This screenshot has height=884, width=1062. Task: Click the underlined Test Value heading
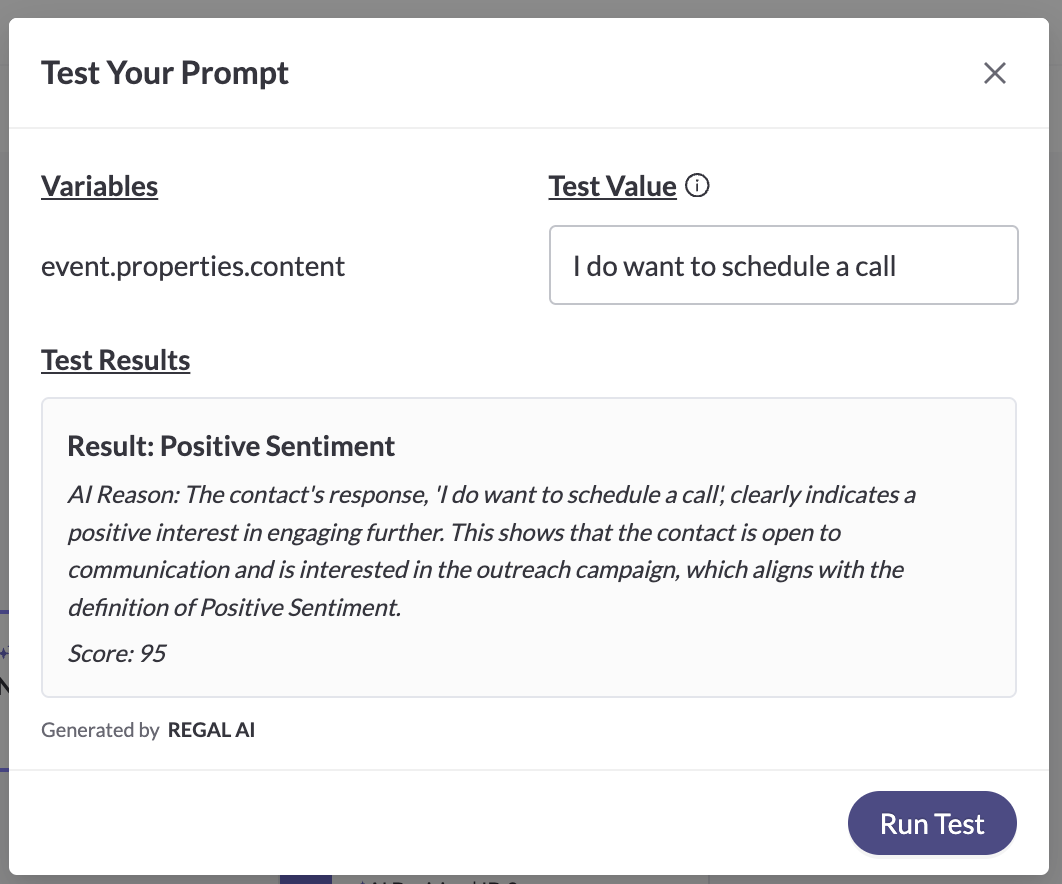[612, 186]
